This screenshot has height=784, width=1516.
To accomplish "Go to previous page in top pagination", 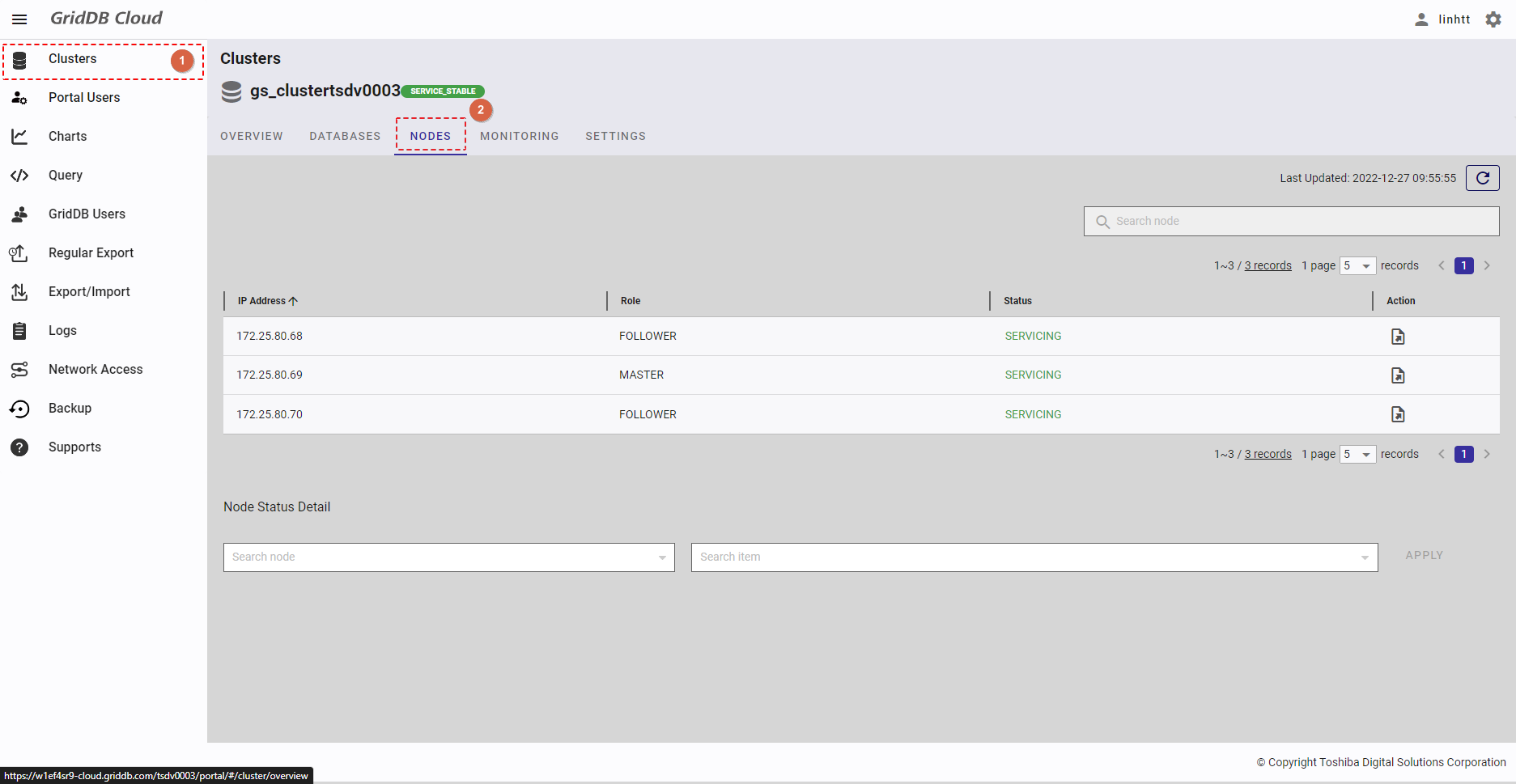I will click(x=1442, y=265).
